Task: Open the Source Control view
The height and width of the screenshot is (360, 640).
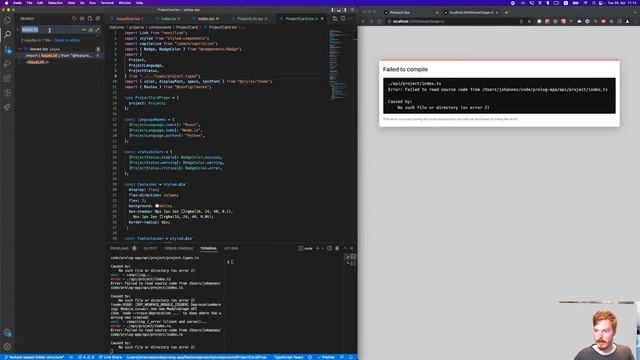Action: pyautogui.click(x=7, y=49)
